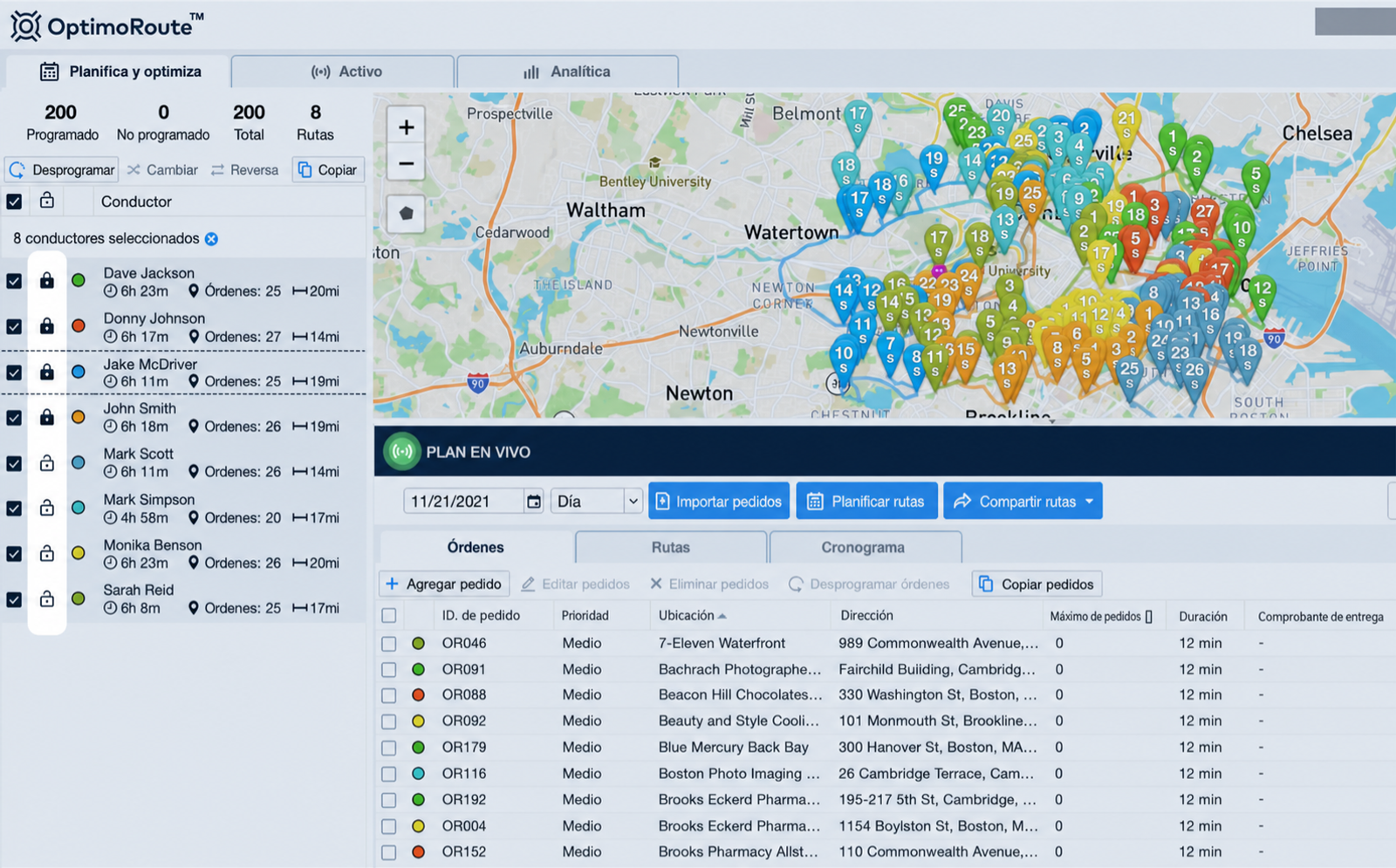The image size is (1396, 868).
Task: Uncheck John Smith driver checkbox
Action: (x=14, y=418)
